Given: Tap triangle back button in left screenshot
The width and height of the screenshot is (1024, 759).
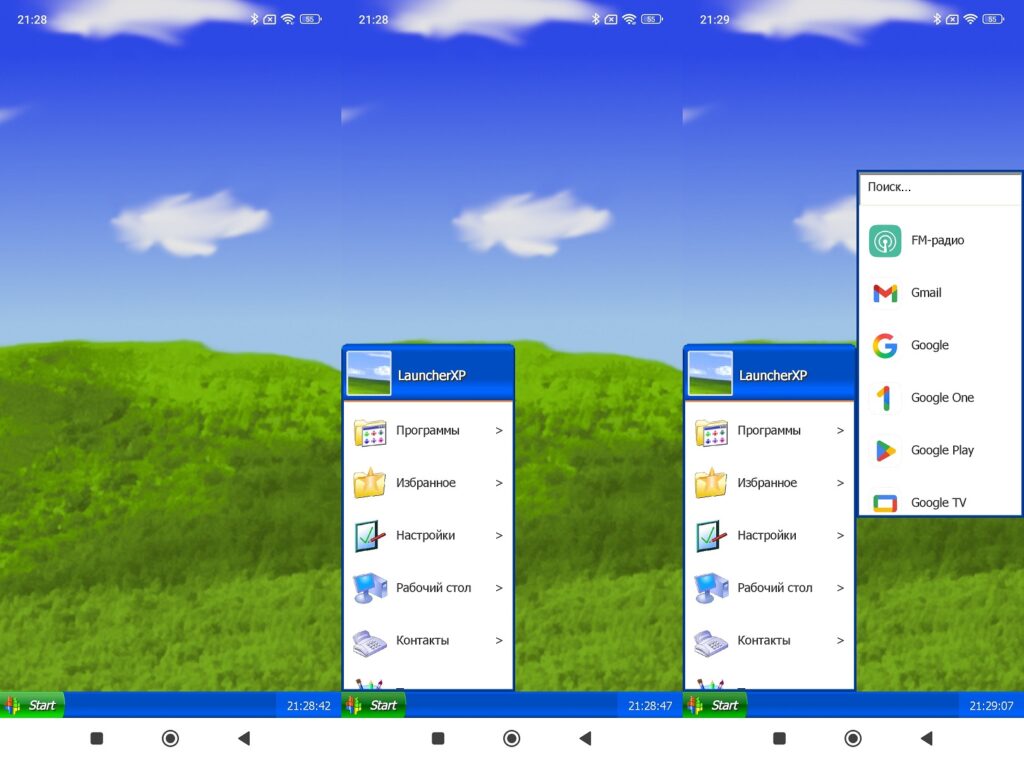Looking at the screenshot, I should tap(244, 739).
